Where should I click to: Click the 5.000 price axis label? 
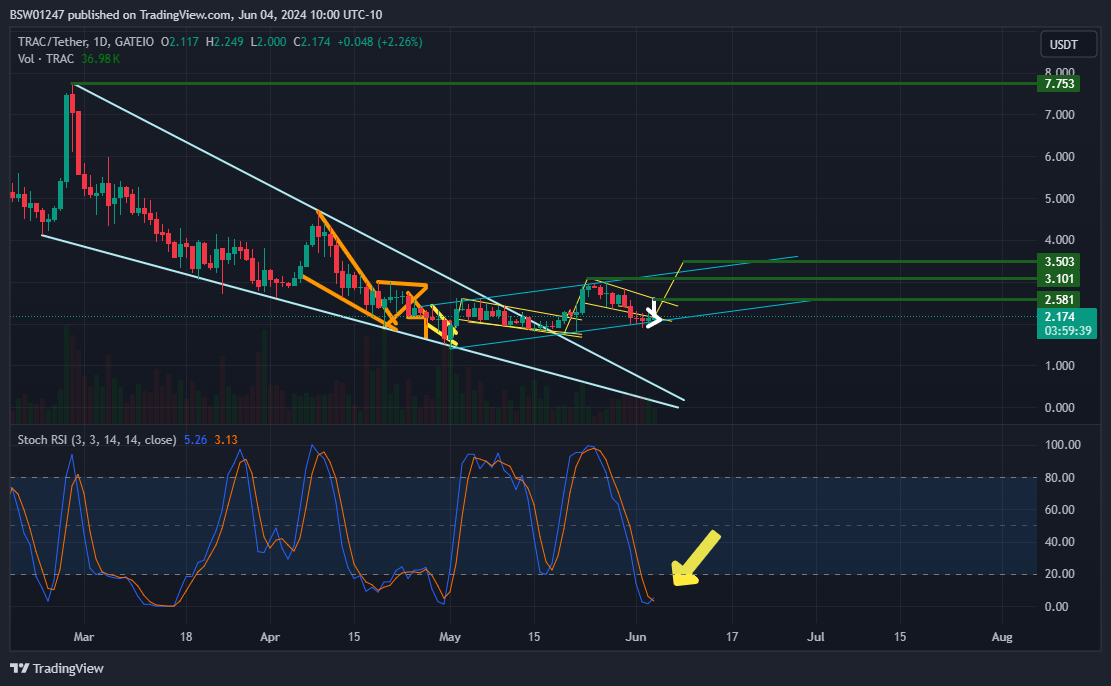(1059, 198)
